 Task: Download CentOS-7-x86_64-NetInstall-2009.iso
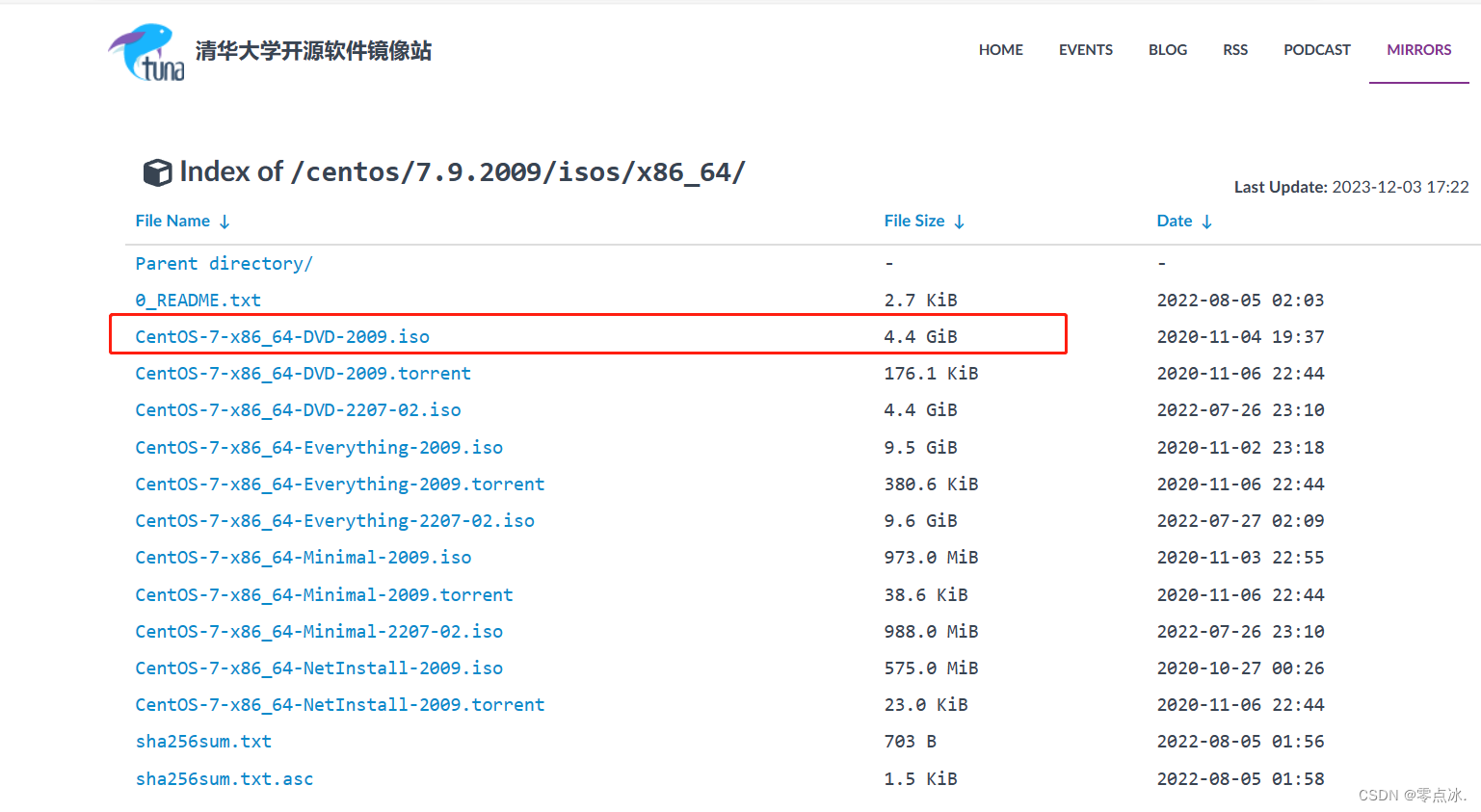pos(319,668)
